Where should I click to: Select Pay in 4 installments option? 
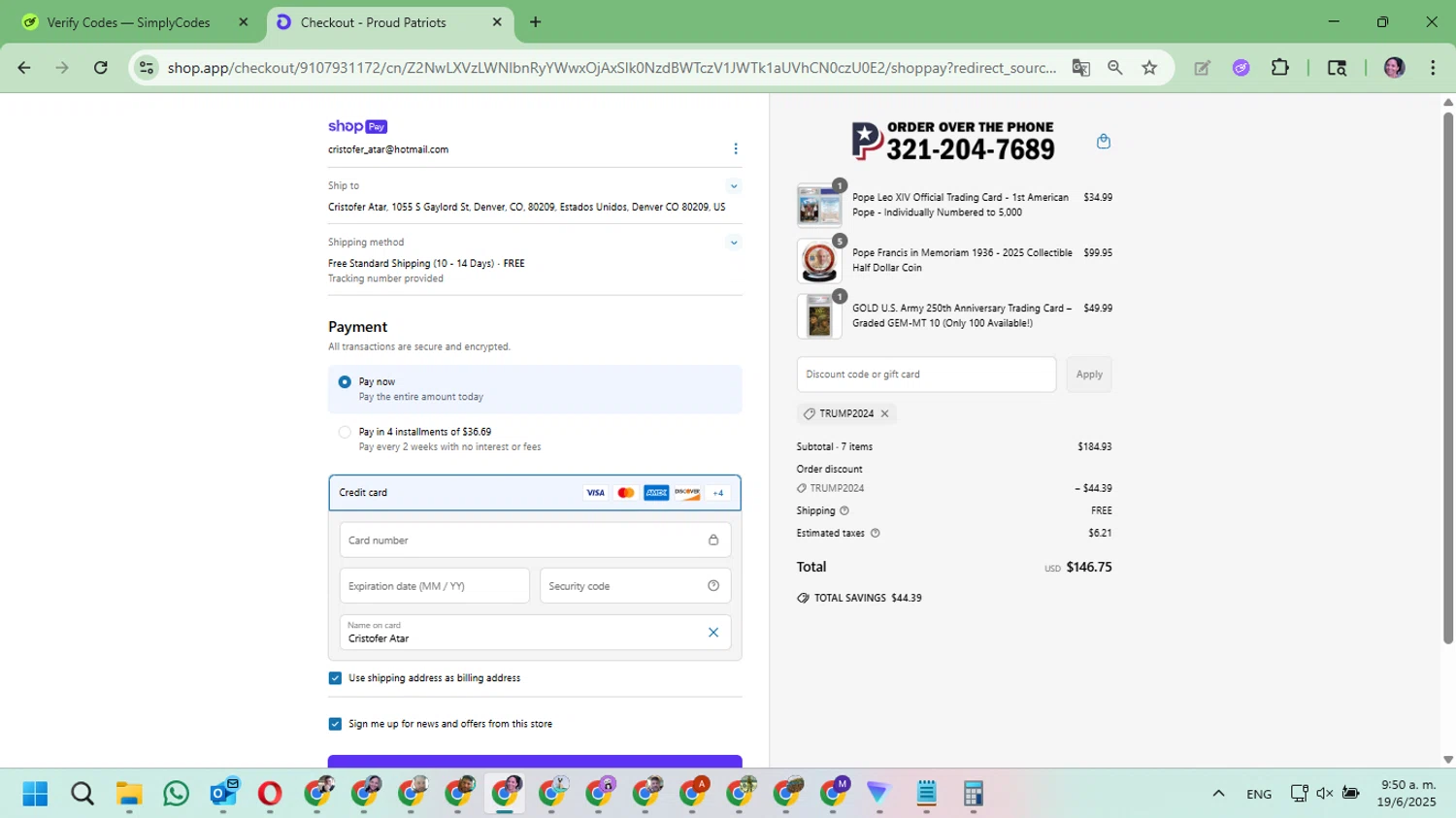coord(345,433)
